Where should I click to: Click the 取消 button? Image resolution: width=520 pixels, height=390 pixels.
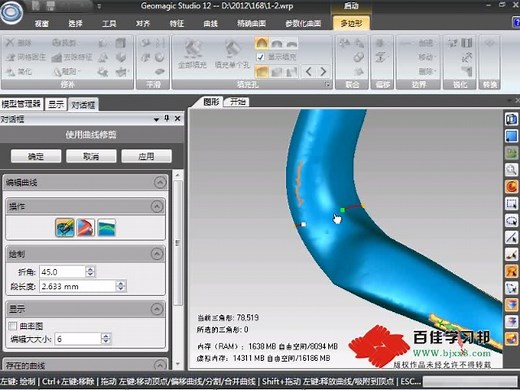click(91, 156)
